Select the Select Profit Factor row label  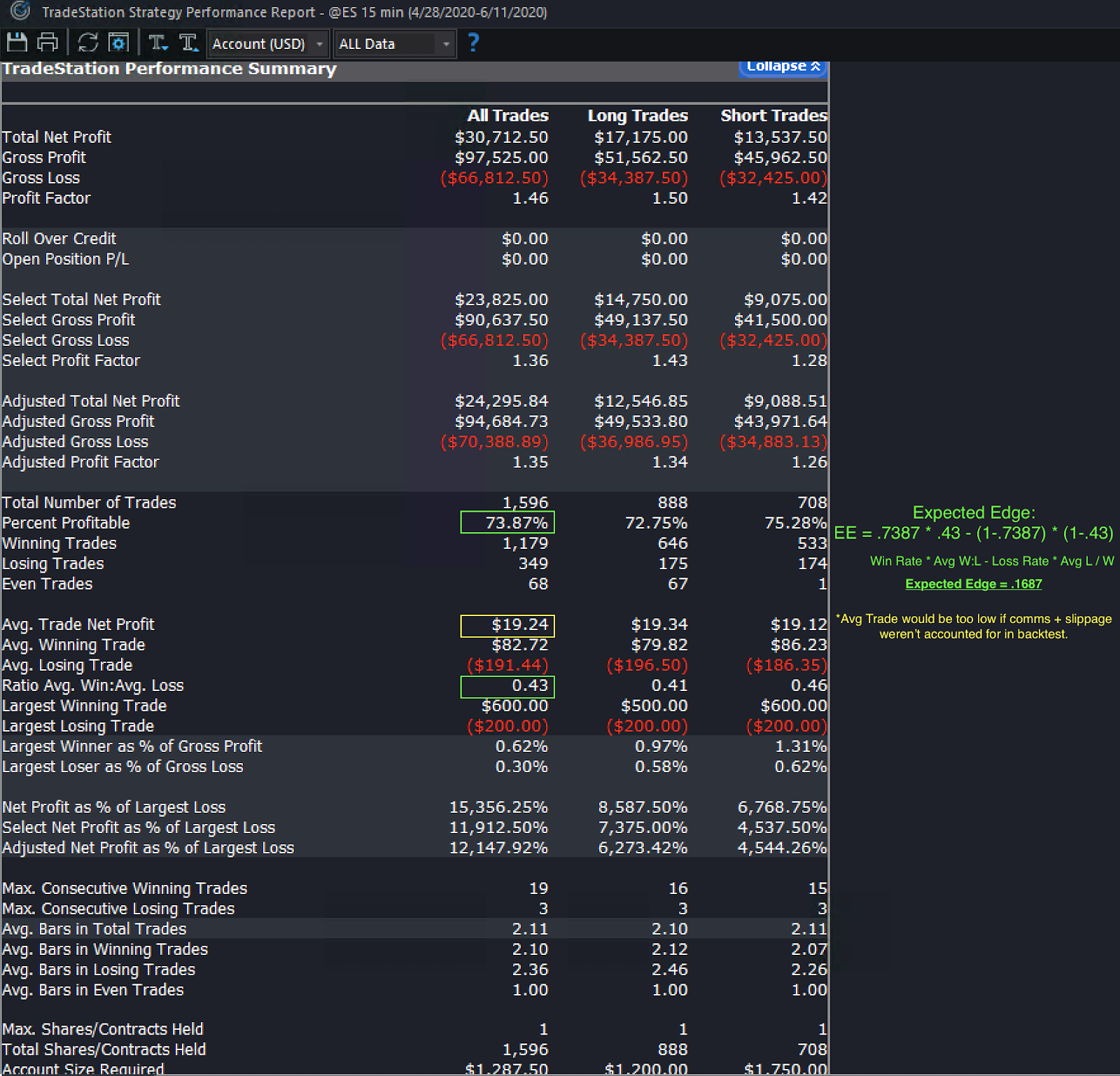(x=71, y=361)
